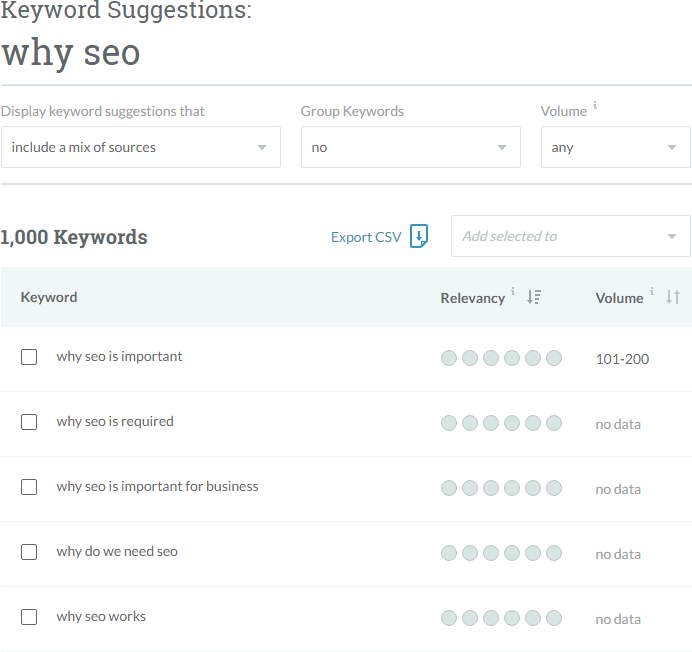Open the 'Add selected to' dropdown

pyautogui.click(x=570, y=236)
